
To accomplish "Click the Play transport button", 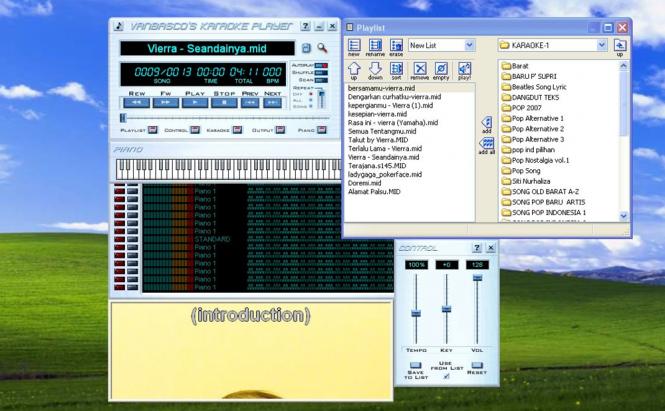I will (x=195, y=103).
